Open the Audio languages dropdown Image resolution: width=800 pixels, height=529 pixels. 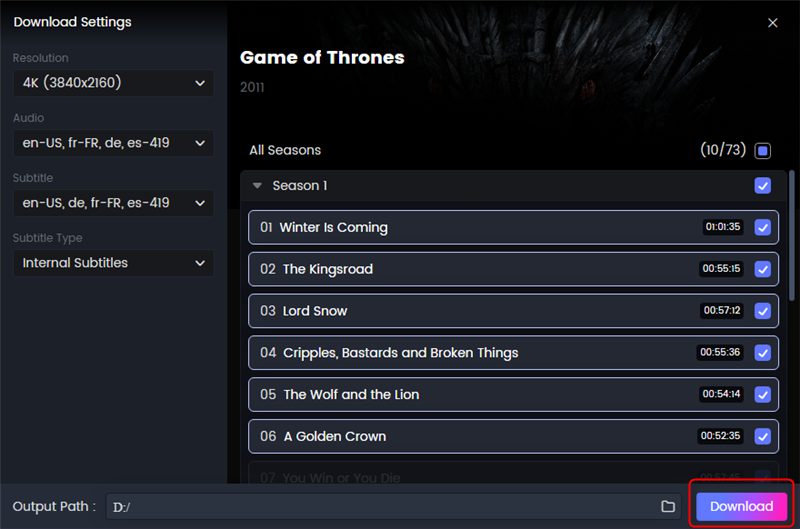pos(113,143)
